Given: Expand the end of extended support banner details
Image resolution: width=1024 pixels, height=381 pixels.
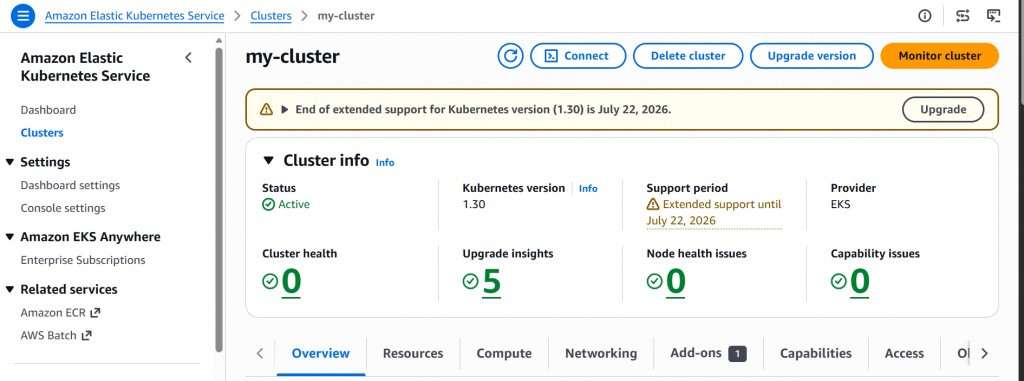Looking at the screenshot, I should 285,109.
